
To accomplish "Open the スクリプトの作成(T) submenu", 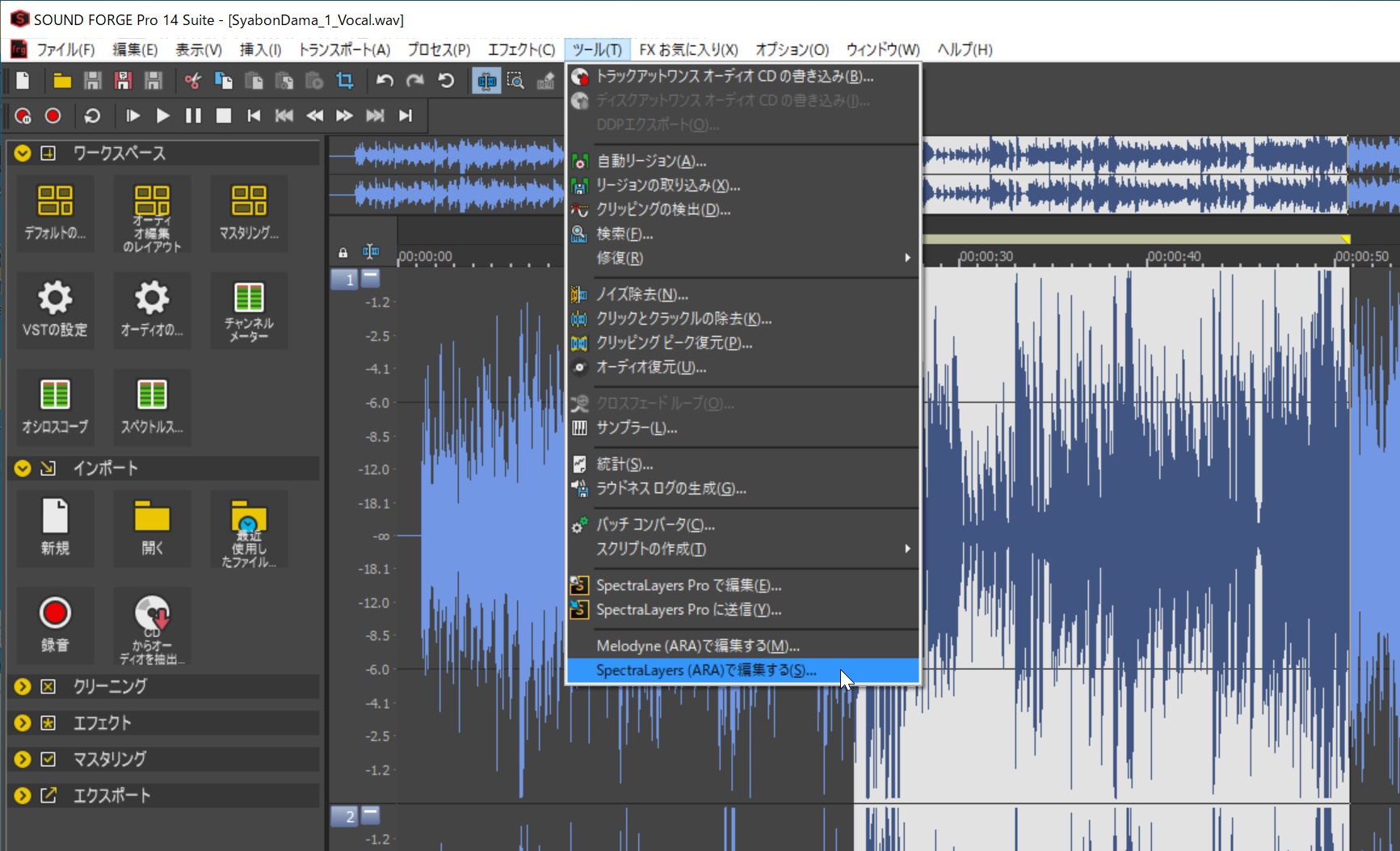I will (742, 549).
